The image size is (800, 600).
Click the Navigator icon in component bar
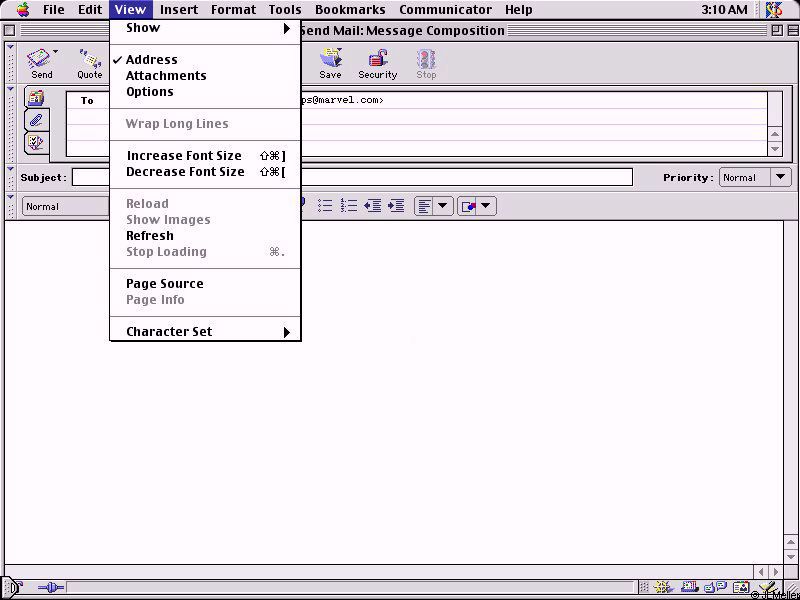(x=663, y=588)
